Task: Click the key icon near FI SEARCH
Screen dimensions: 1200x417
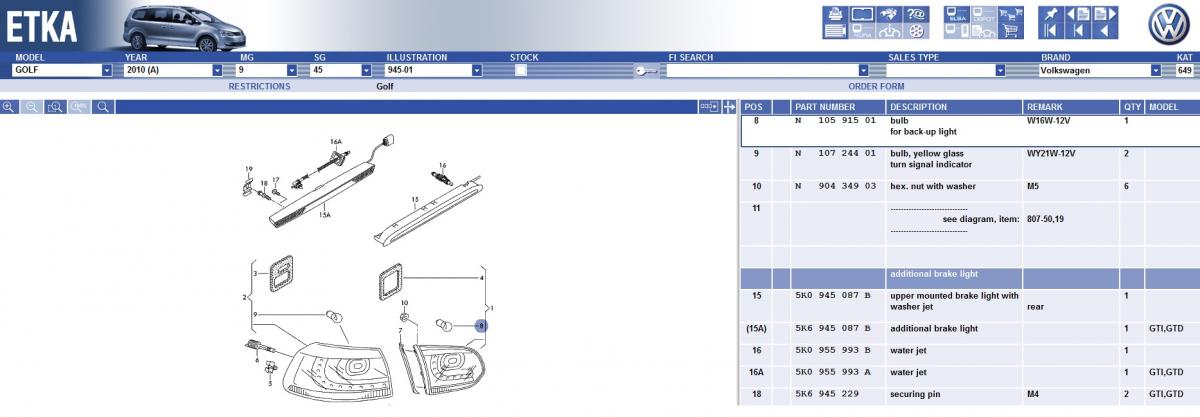Action: click(x=647, y=71)
